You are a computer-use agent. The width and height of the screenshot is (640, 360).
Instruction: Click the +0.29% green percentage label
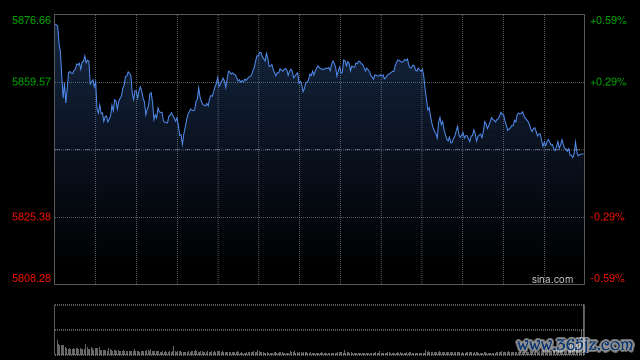pos(608,82)
